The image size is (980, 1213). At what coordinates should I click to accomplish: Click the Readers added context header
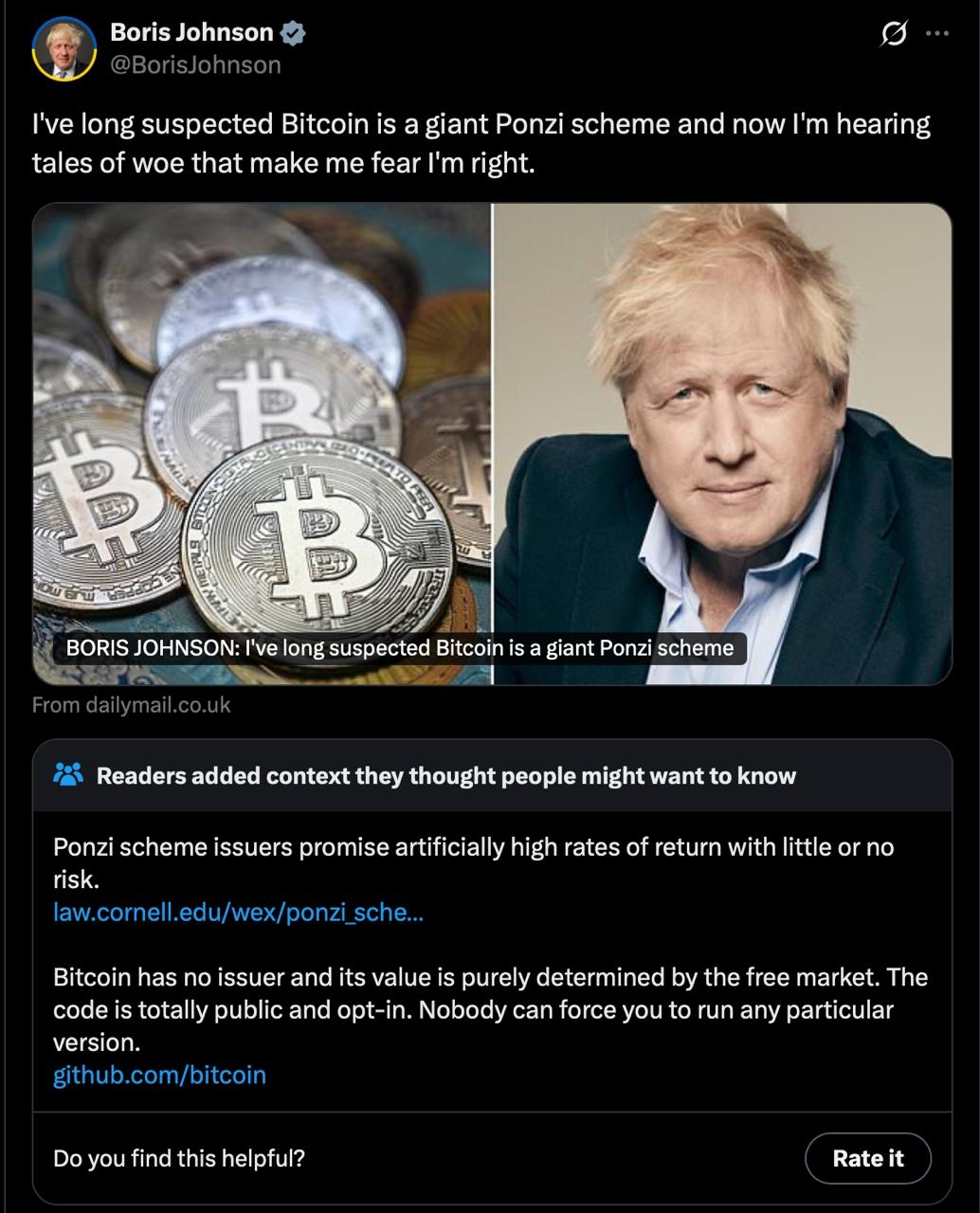point(446,775)
